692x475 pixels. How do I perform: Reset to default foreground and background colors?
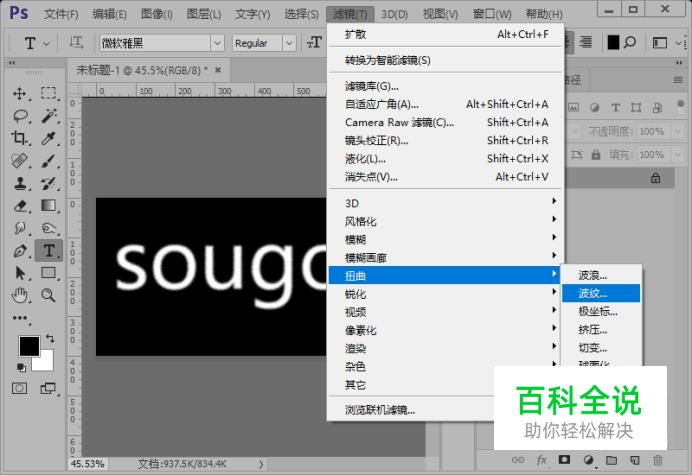pyautogui.click(x=21, y=367)
